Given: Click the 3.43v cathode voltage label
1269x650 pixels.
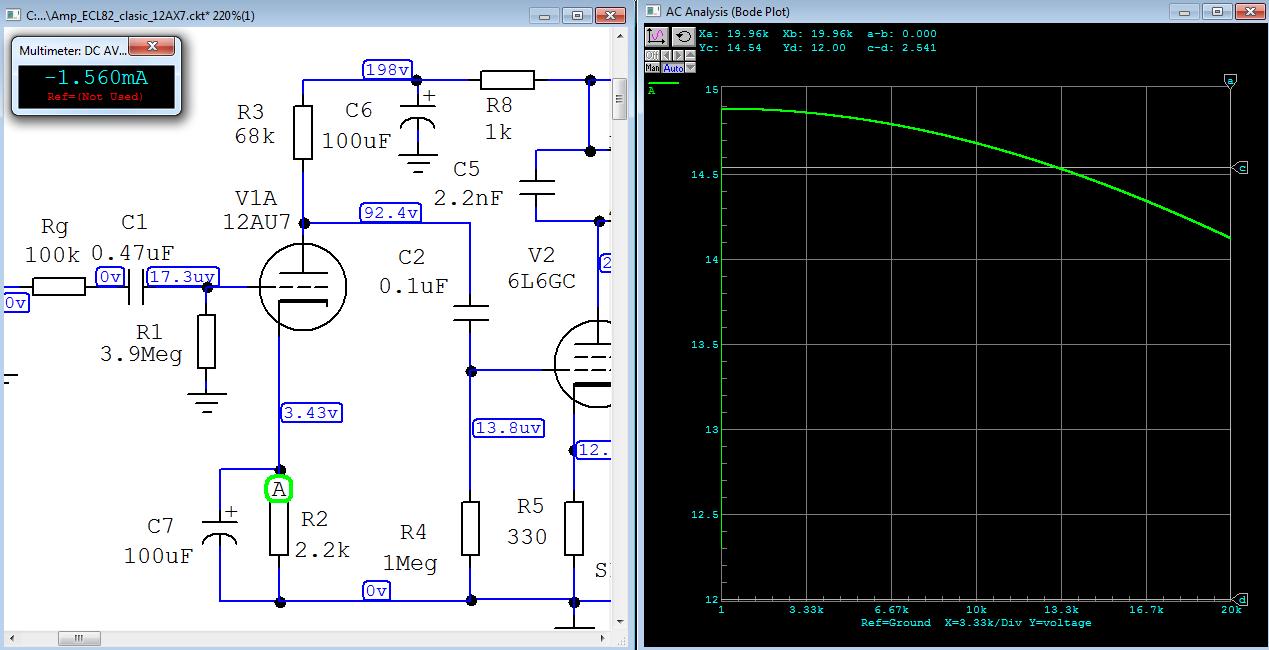Looking at the screenshot, I should (x=312, y=412).
